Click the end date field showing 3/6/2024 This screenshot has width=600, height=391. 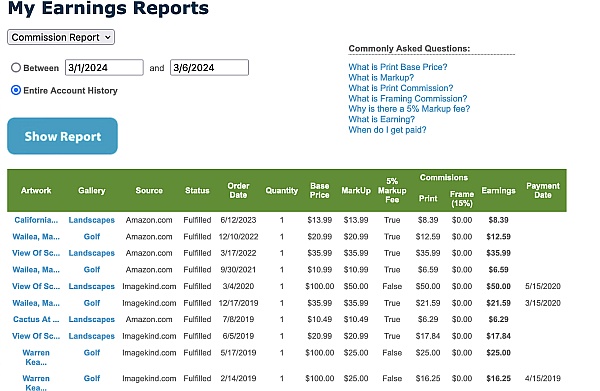209,67
